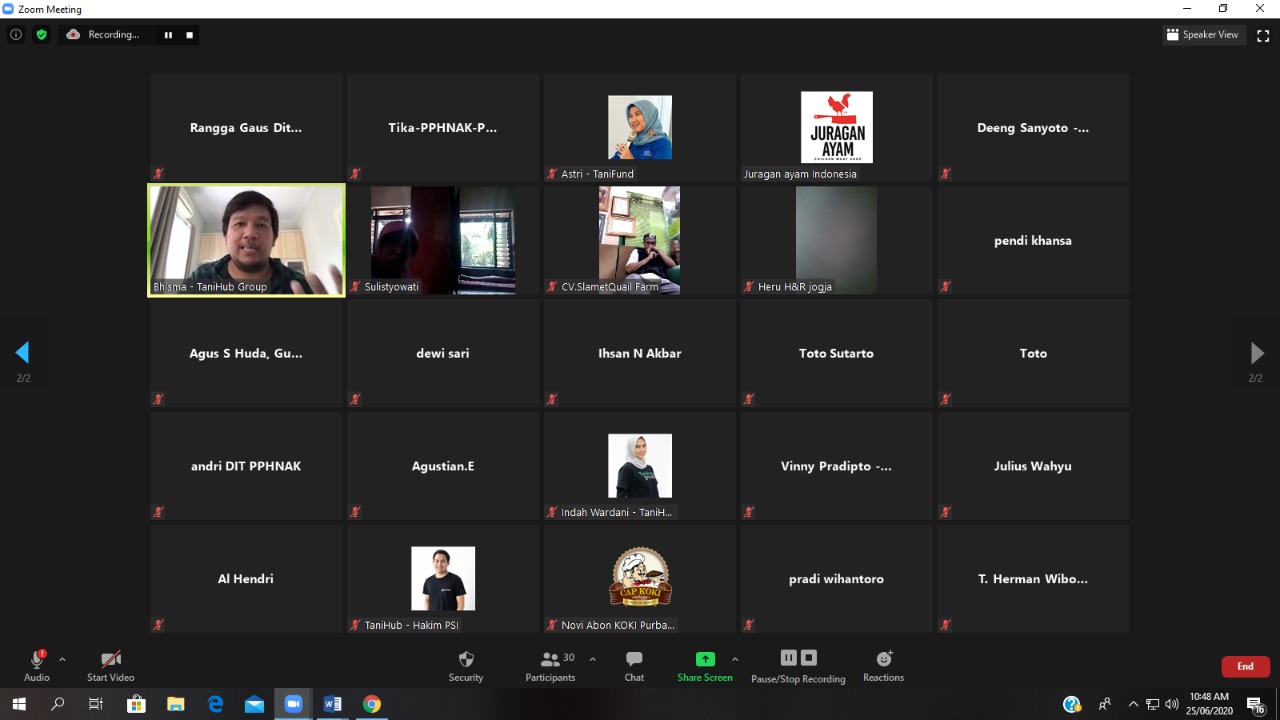Open the Reactions menu
1280x720 pixels.
(883, 665)
